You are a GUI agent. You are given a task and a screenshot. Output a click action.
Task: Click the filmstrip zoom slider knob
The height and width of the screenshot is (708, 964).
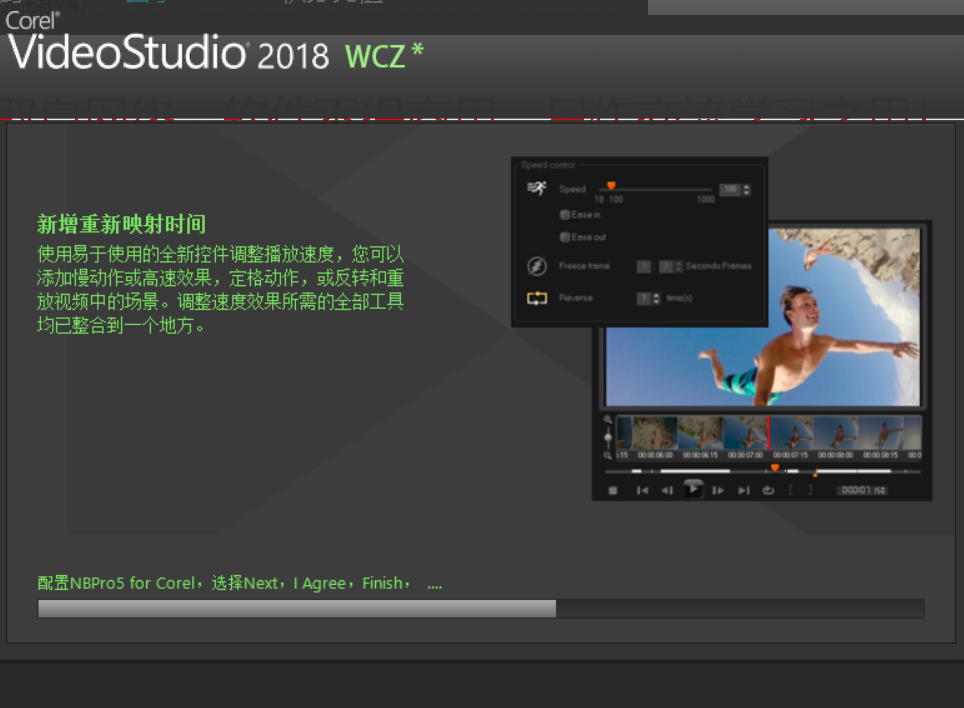pyautogui.click(x=607, y=437)
